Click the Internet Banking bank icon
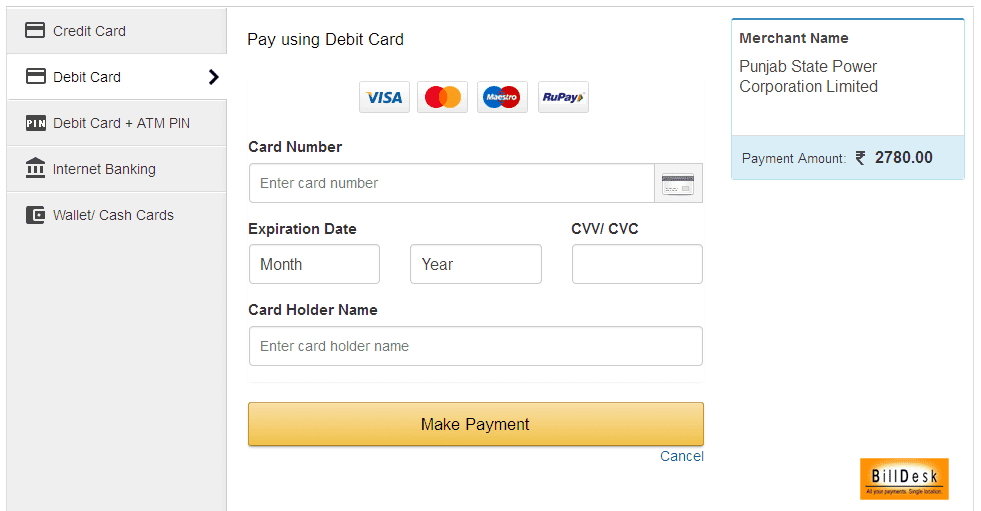Image resolution: width=981 pixels, height=511 pixels. tap(35, 168)
